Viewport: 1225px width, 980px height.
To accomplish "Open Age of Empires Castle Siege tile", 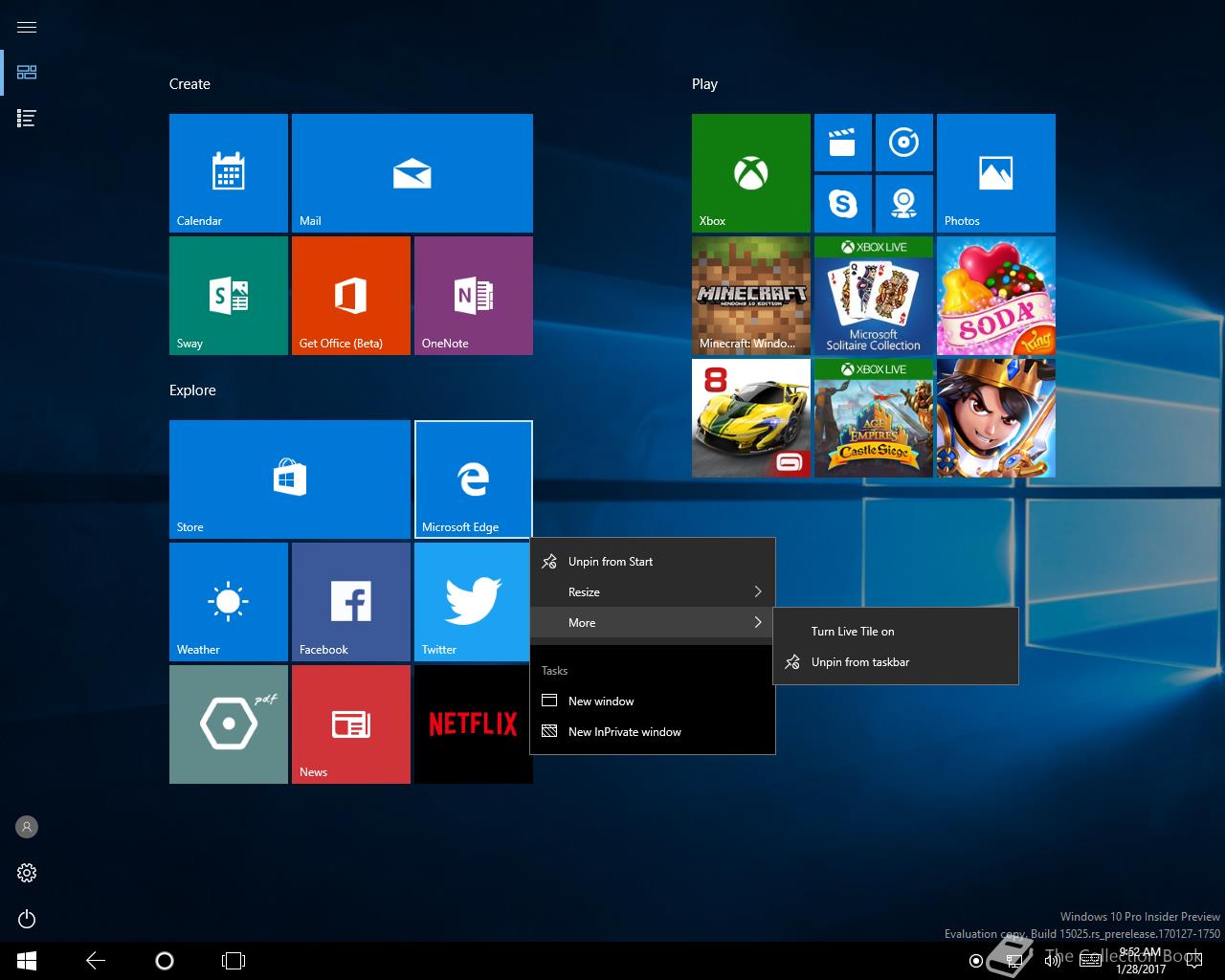I will point(874,418).
